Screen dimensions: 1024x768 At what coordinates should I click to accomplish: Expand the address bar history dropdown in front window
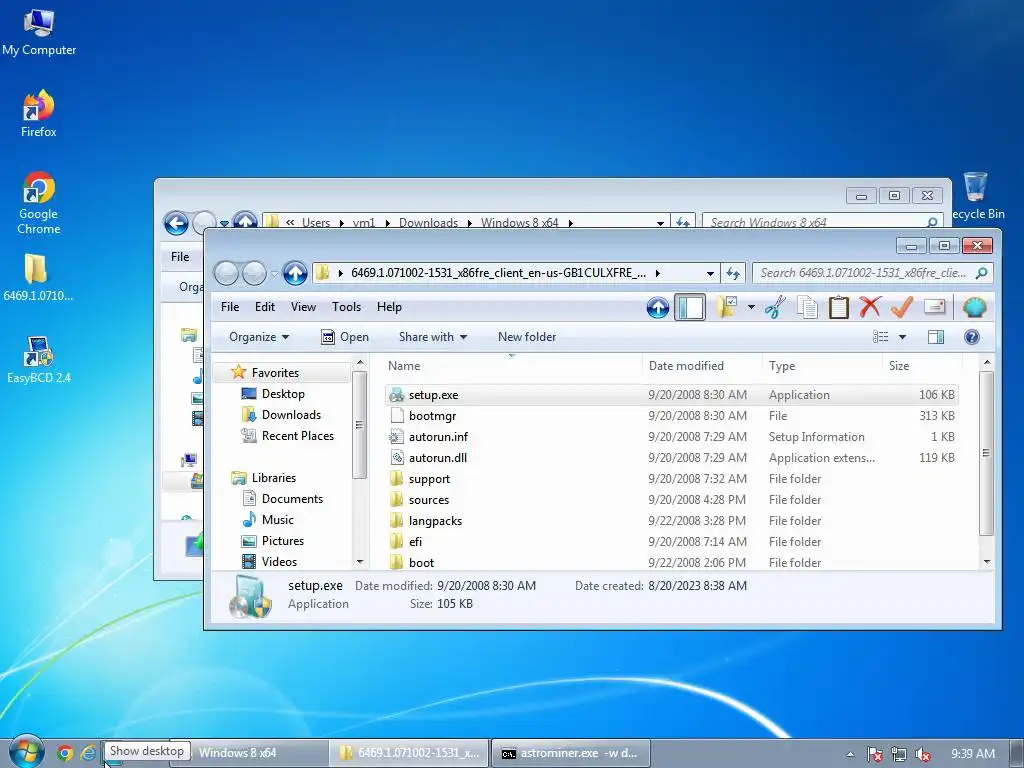click(x=710, y=274)
